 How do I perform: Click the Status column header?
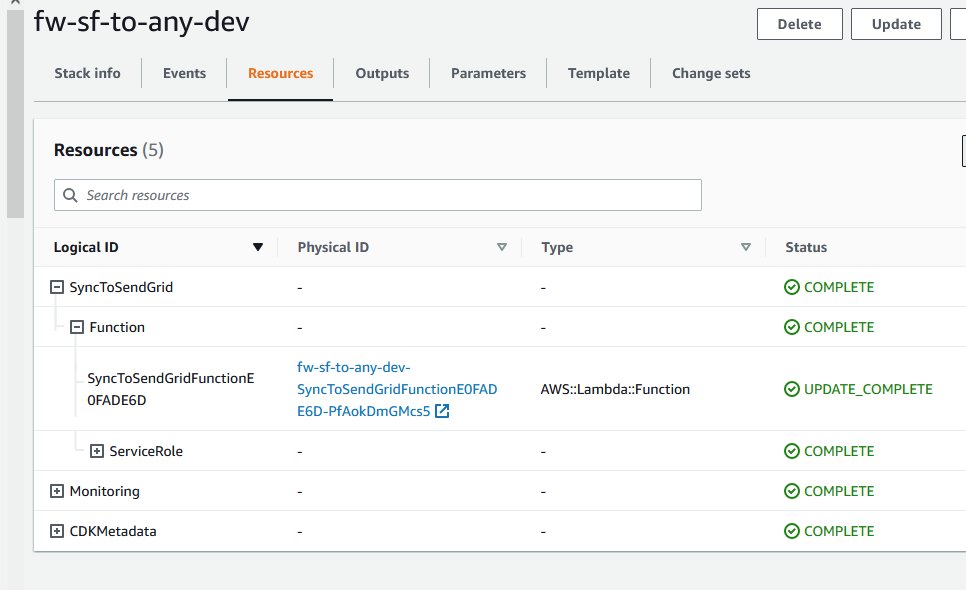tap(806, 247)
